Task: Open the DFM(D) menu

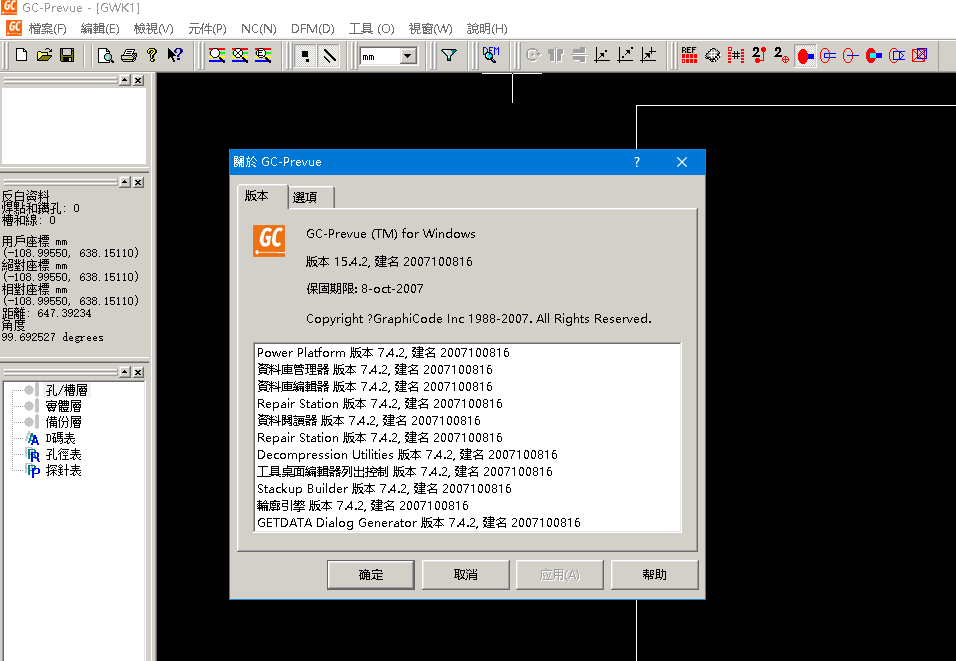Action: click(312, 29)
